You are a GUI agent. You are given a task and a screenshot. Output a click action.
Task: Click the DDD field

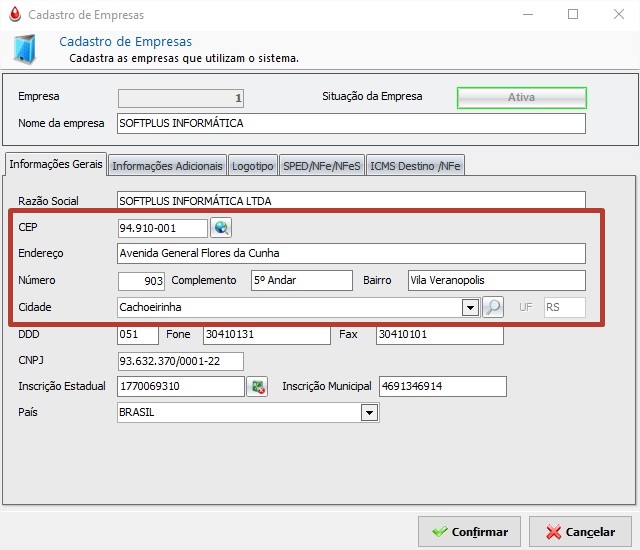(x=138, y=335)
